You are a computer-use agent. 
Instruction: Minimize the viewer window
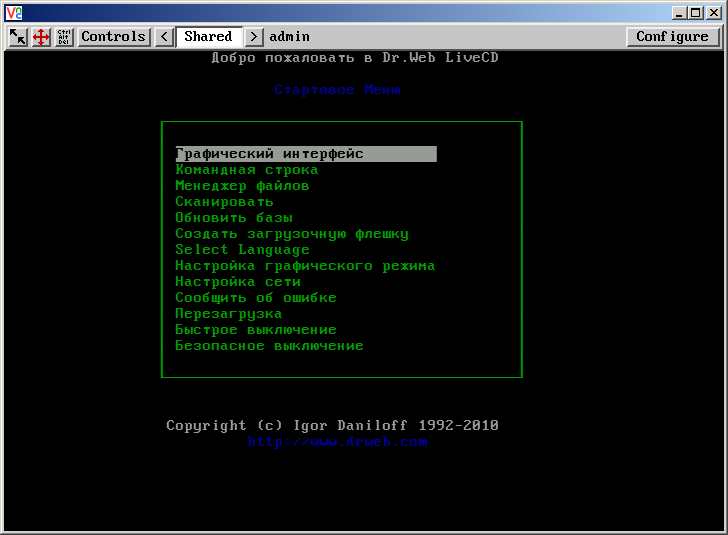point(679,13)
